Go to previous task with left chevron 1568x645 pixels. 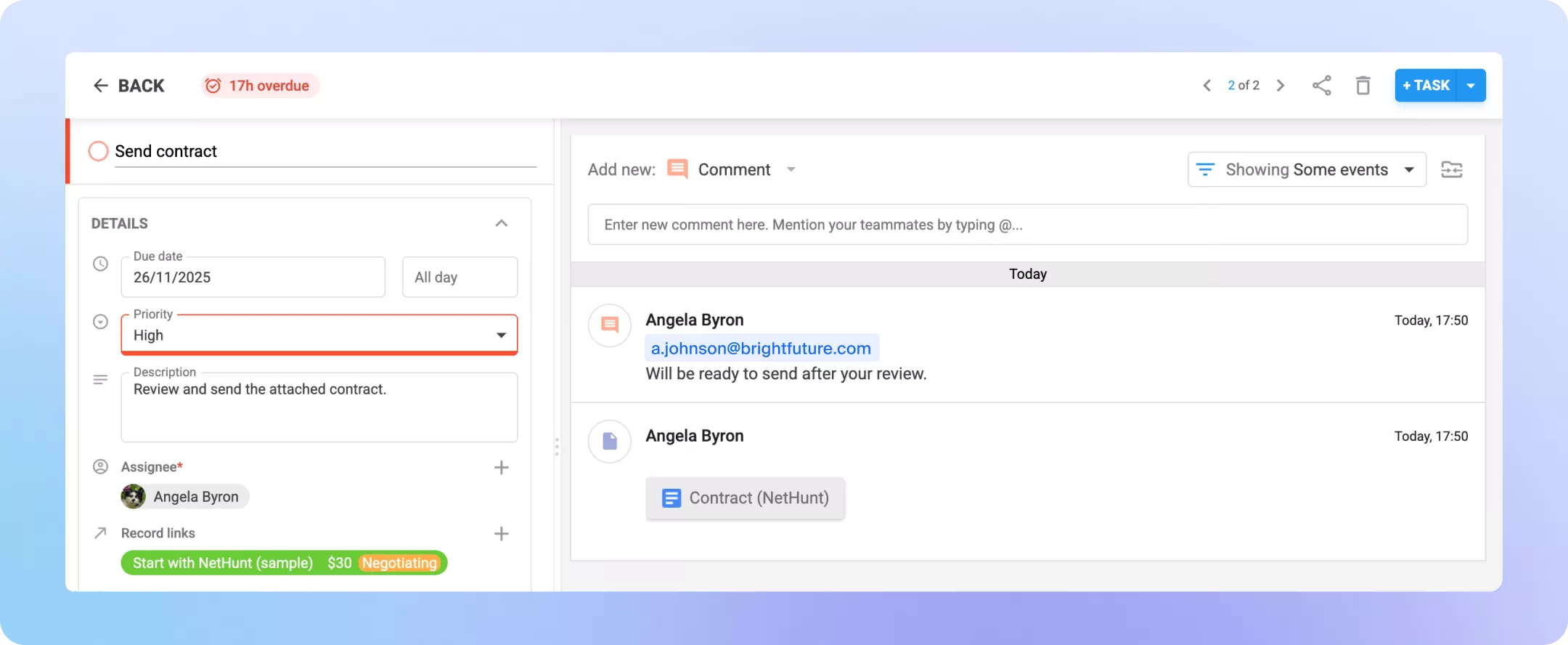click(1206, 86)
